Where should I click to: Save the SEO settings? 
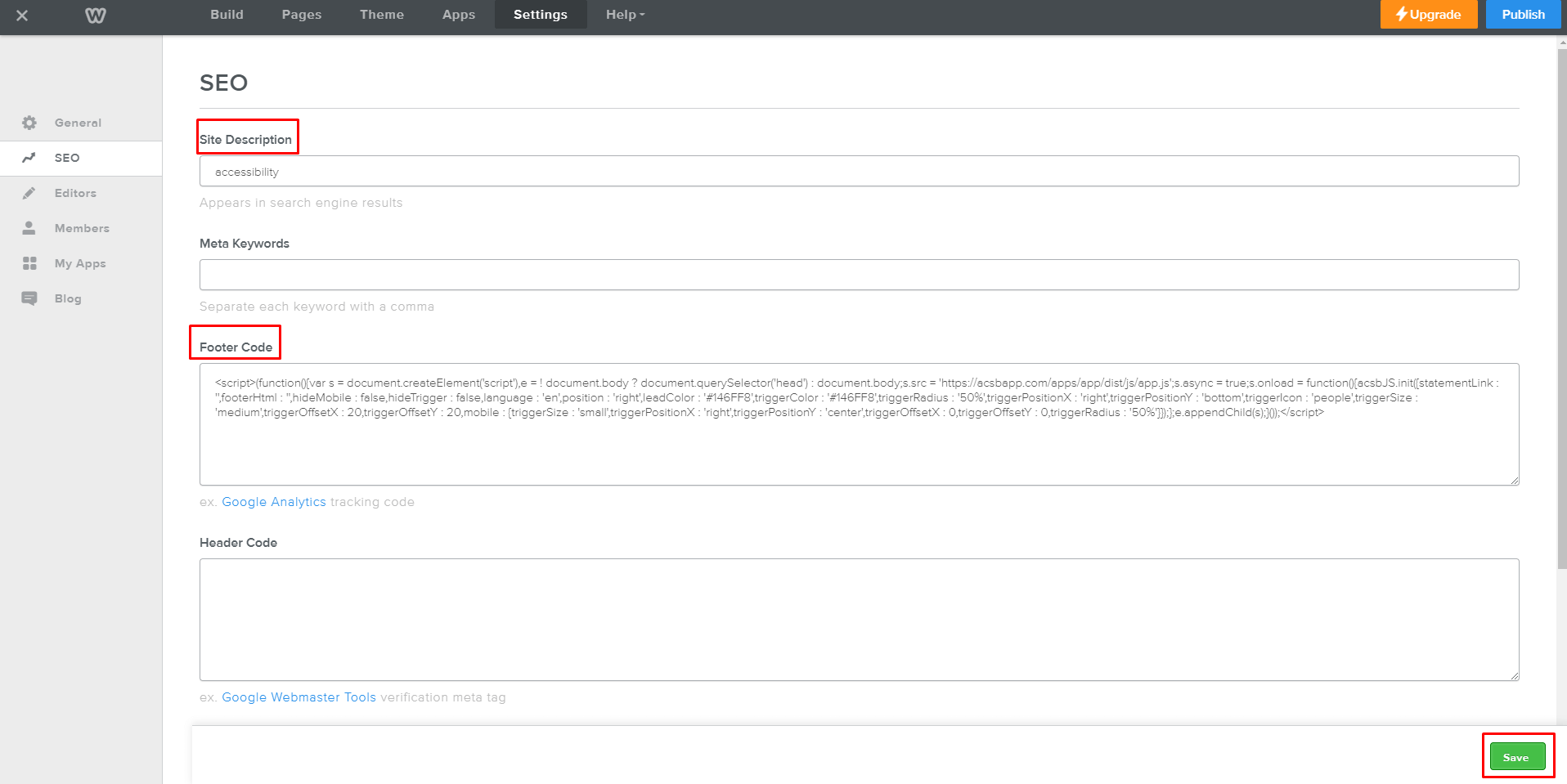[x=1518, y=756]
